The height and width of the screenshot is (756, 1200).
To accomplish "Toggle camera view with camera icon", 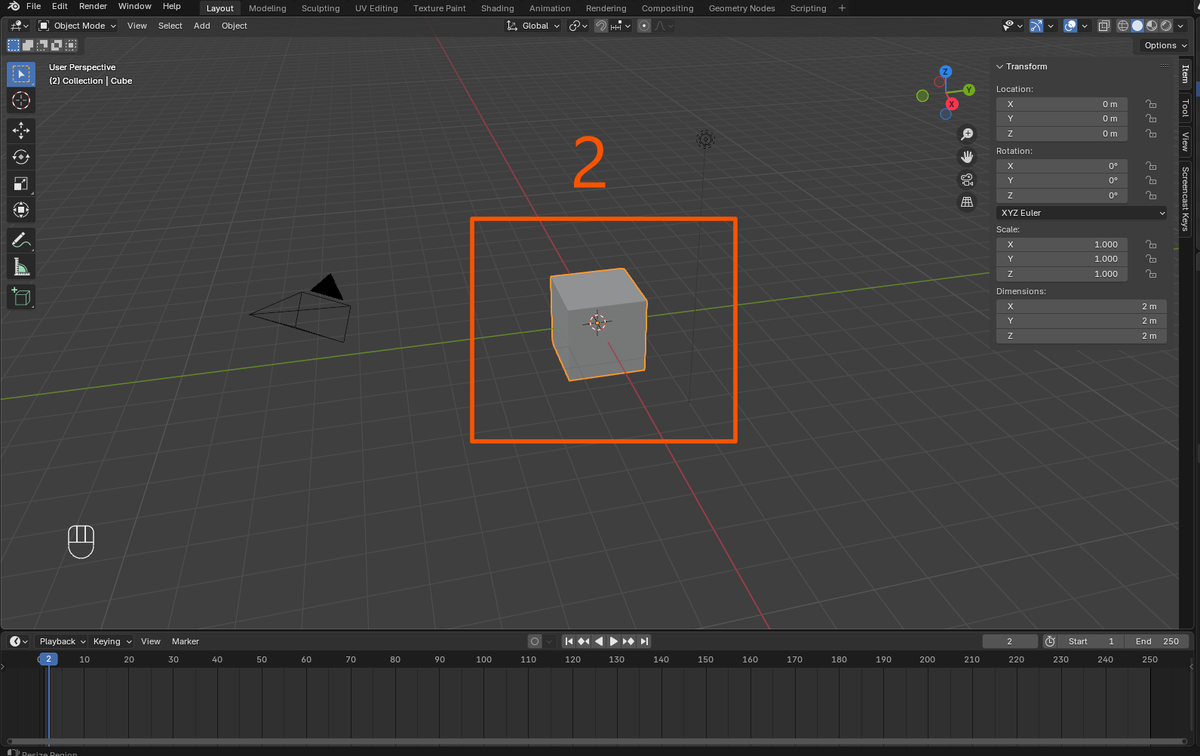I will point(967,180).
